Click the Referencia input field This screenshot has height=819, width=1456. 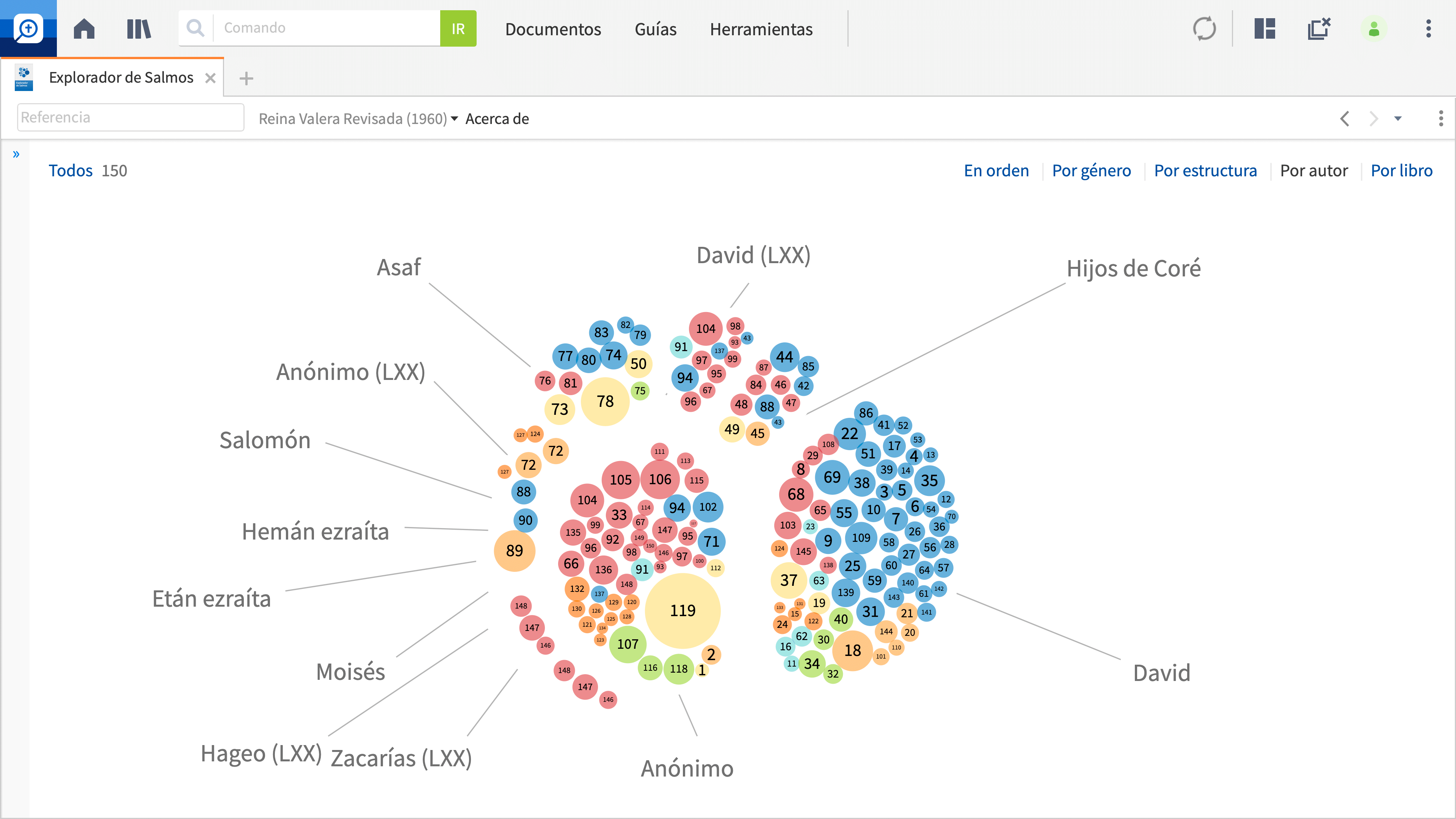tap(130, 117)
